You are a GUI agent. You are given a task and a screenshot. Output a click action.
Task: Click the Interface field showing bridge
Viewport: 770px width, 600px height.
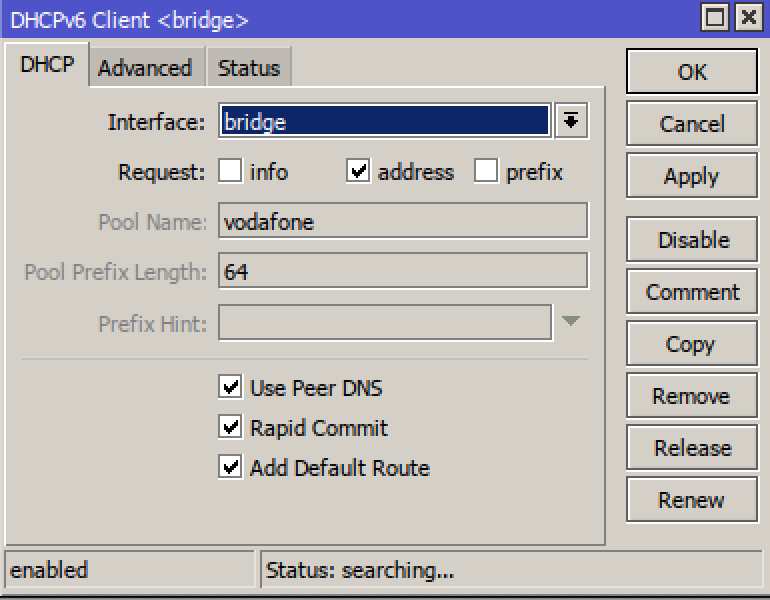pos(384,122)
